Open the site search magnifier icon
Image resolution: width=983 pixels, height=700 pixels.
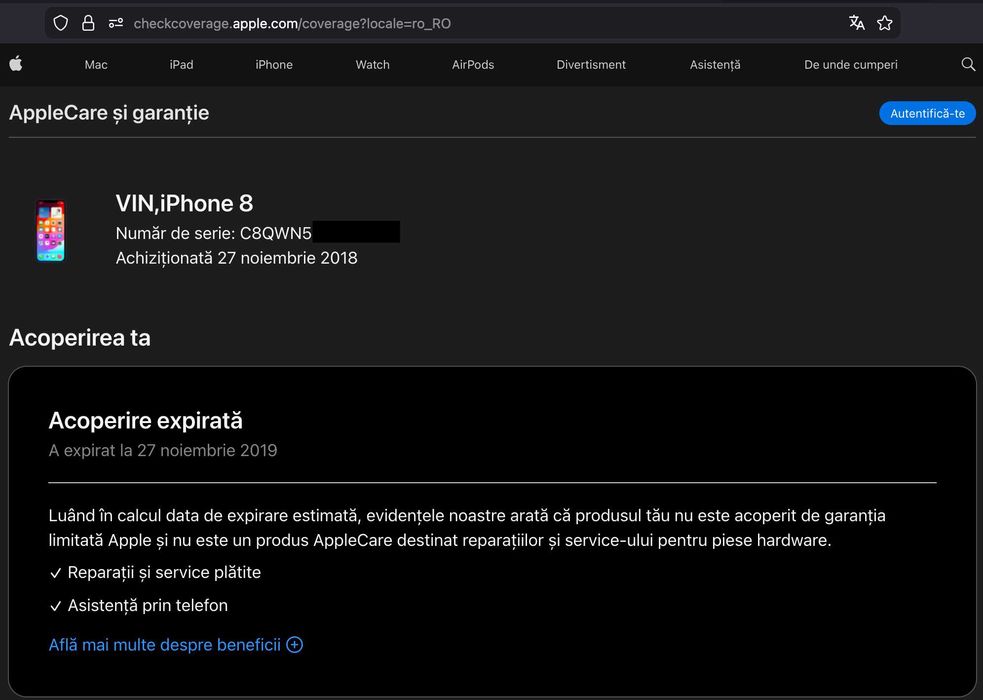pos(967,64)
